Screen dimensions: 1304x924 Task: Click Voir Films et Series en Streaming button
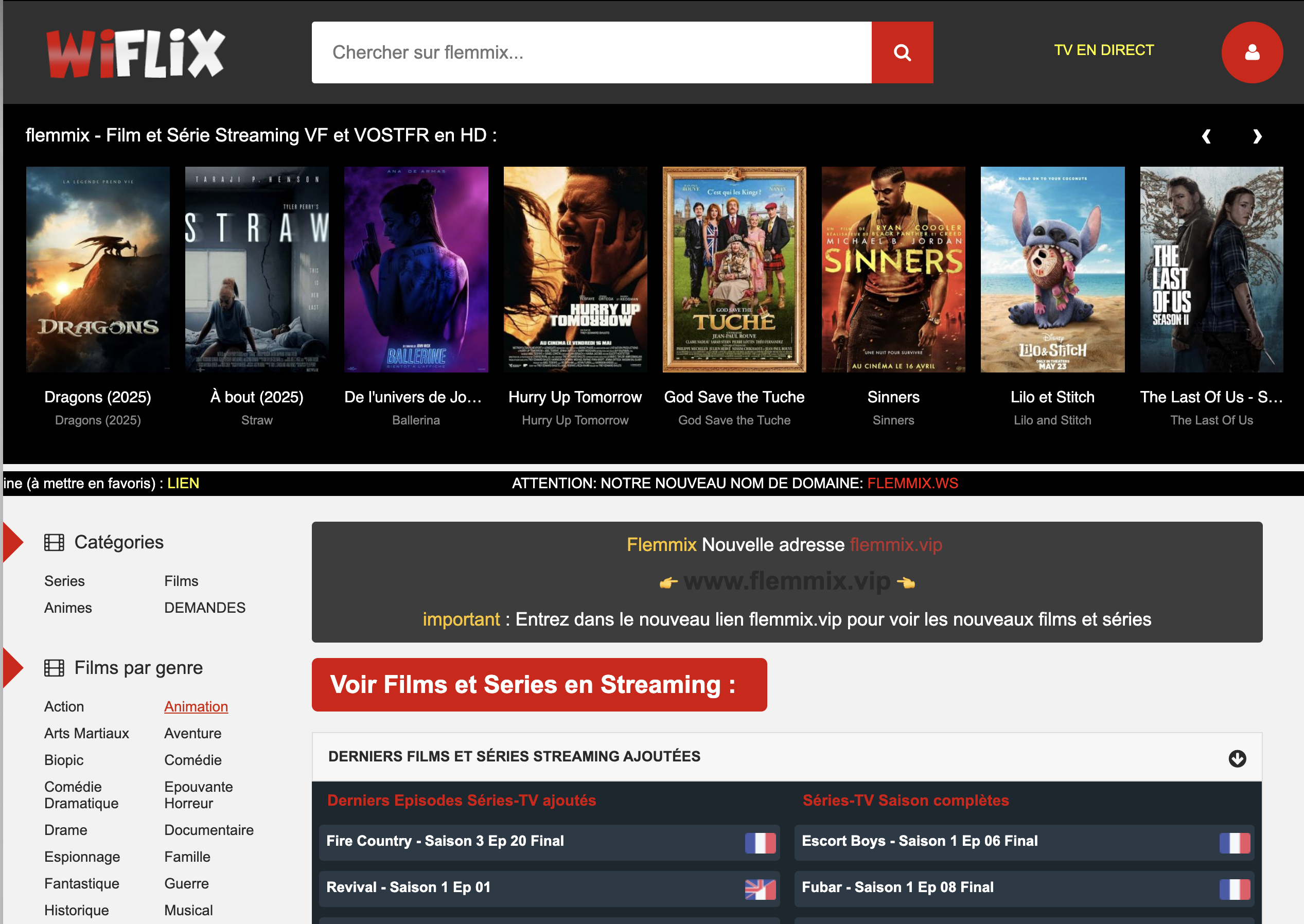[x=539, y=684]
